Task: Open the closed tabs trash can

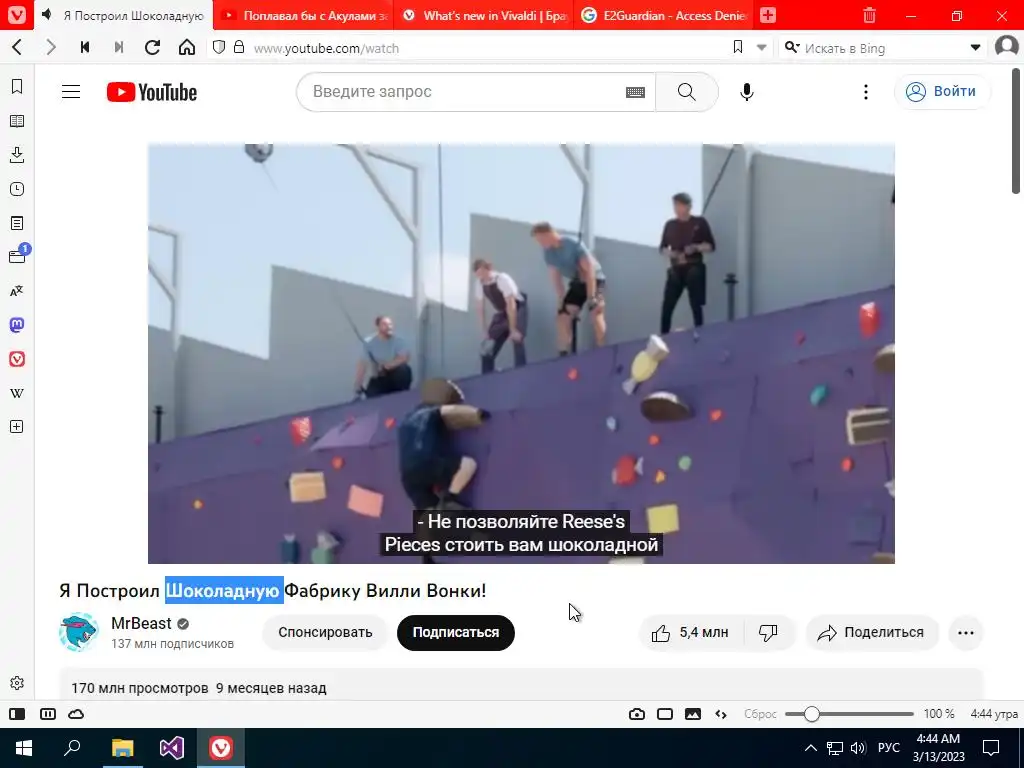Action: pyautogui.click(x=869, y=15)
